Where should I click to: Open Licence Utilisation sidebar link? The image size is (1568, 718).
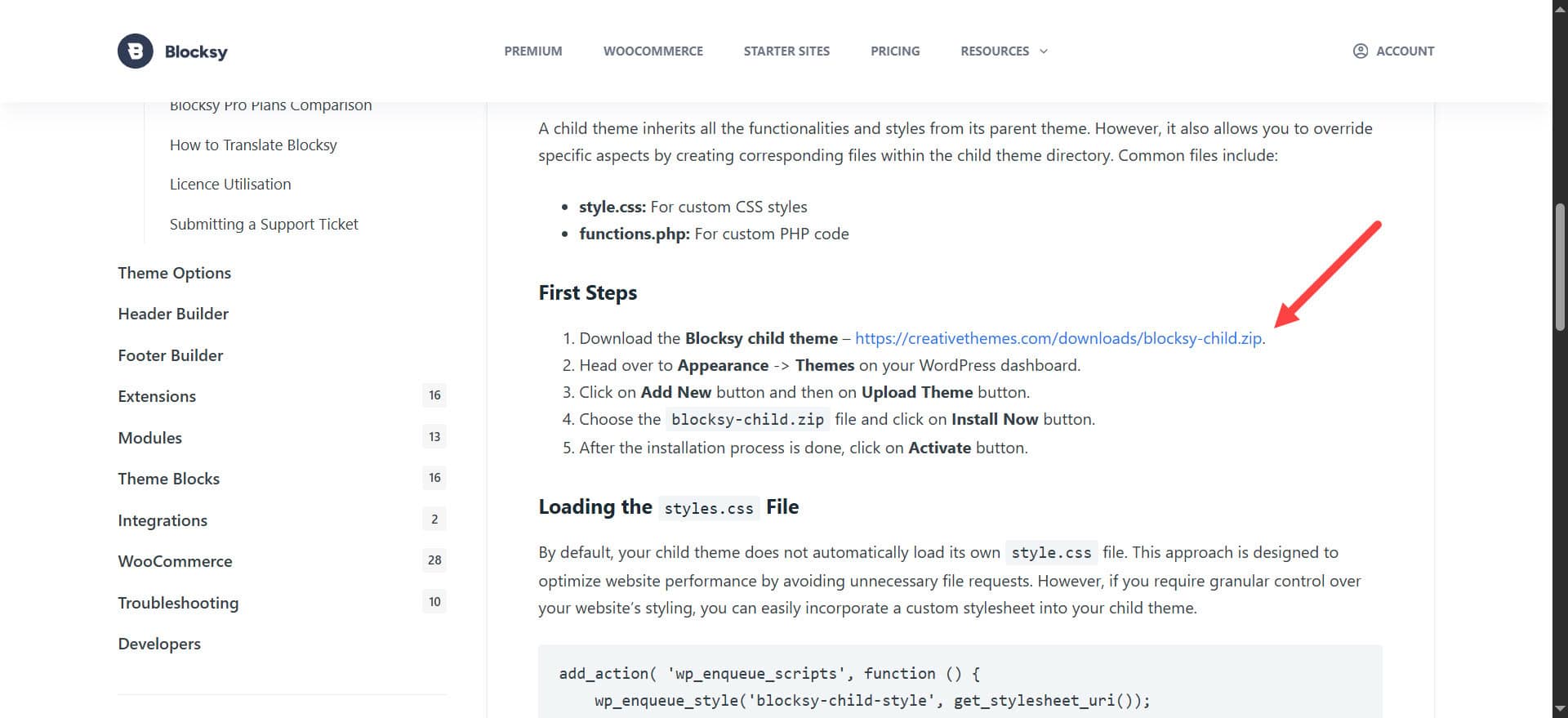click(x=230, y=184)
